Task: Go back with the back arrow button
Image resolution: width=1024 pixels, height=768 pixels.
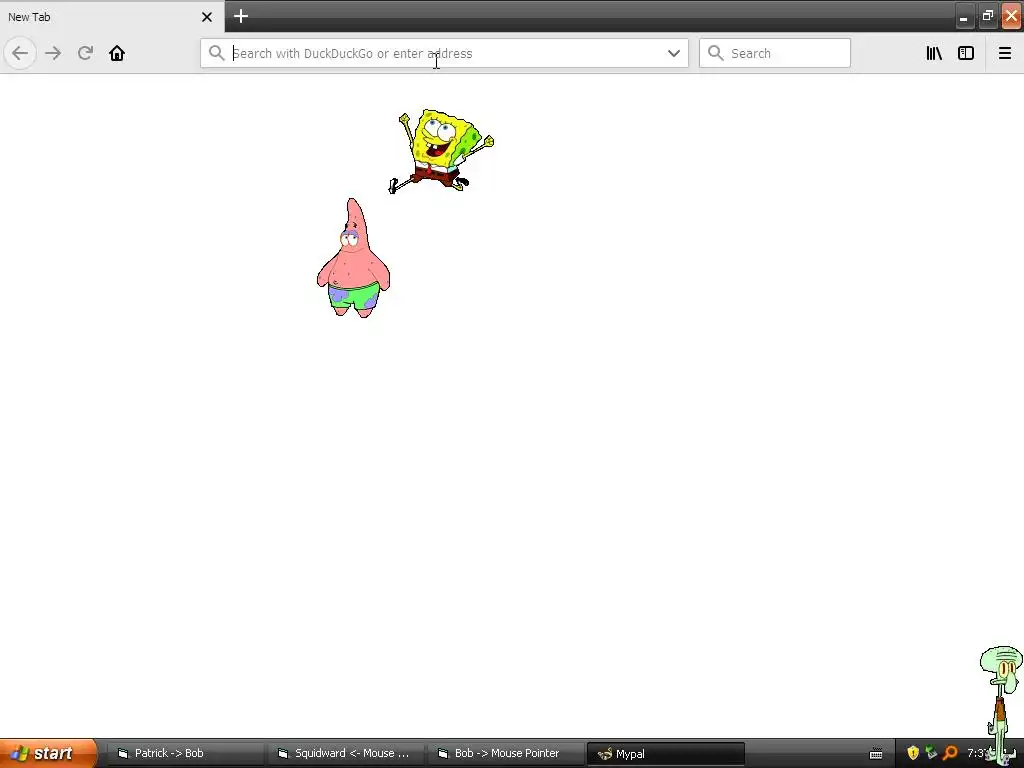Action: click(20, 53)
